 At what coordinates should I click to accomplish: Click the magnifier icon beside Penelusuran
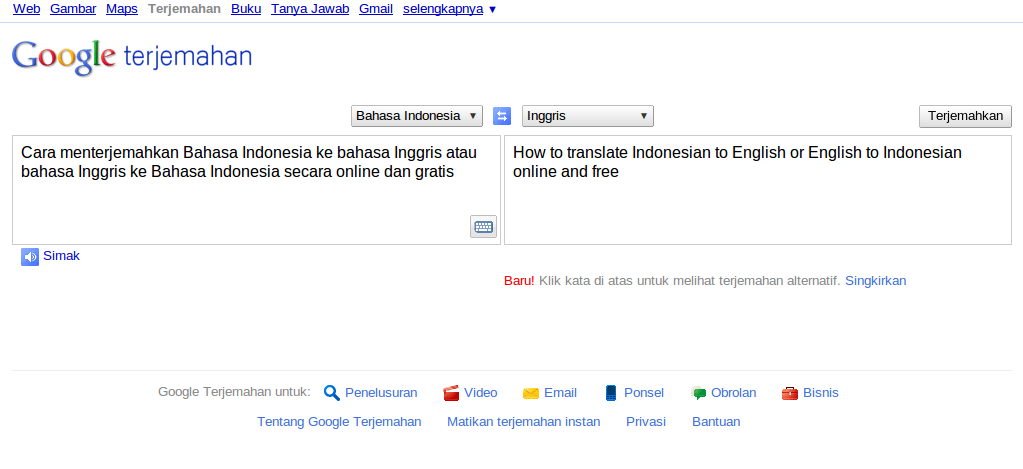click(332, 393)
